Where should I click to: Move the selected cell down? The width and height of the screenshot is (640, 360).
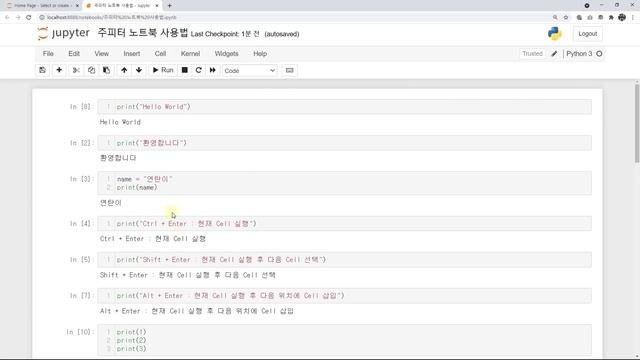click(139, 70)
